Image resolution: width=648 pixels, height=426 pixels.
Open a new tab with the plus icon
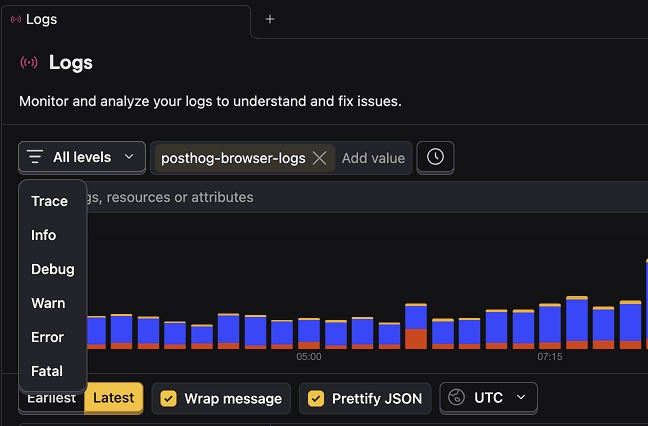tap(269, 19)
